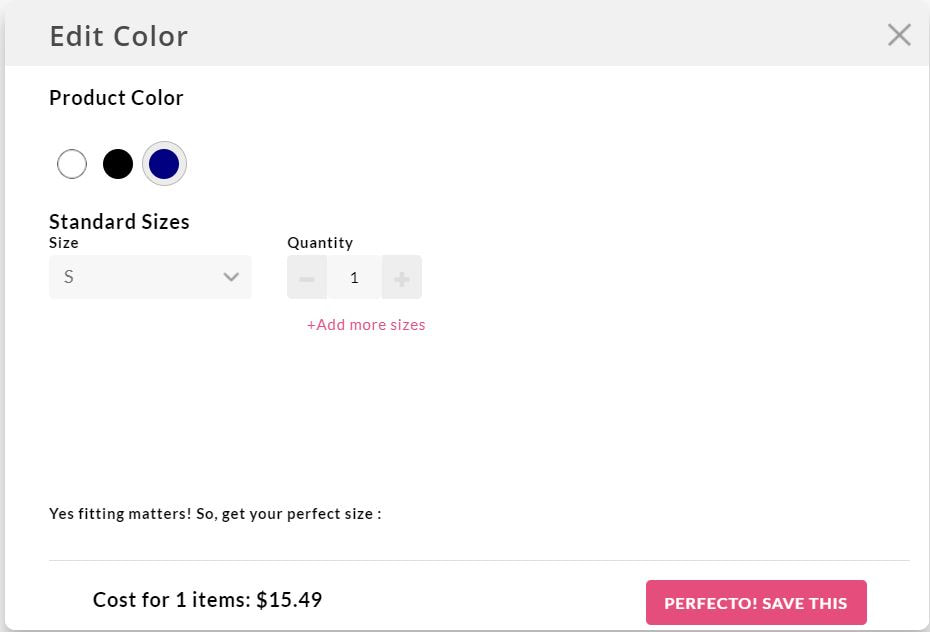Pick the navy blue color swatch
930x632 pixels.
pyautogui.click(x=164, y=164)
